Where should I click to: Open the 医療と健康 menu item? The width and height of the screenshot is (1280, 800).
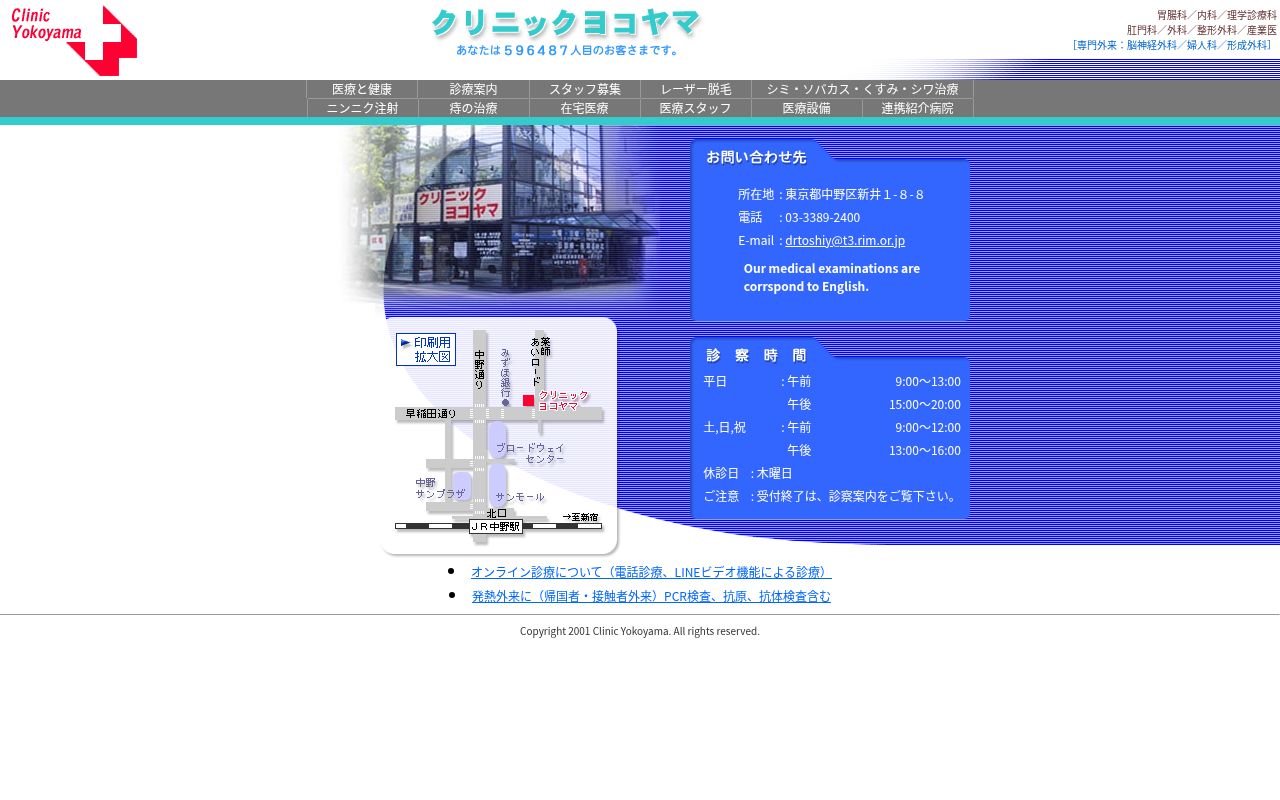(x=362, y=89)
